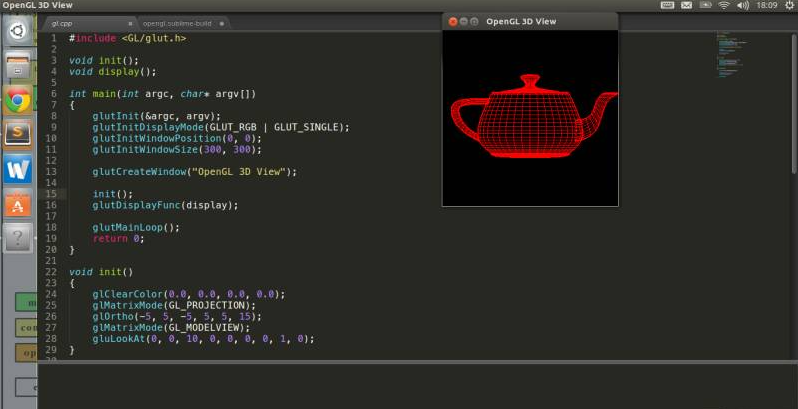This screenshot has width=798, height=409.
Task: Open the Ubuntu Dash launcher
Action: coord(18,31)
